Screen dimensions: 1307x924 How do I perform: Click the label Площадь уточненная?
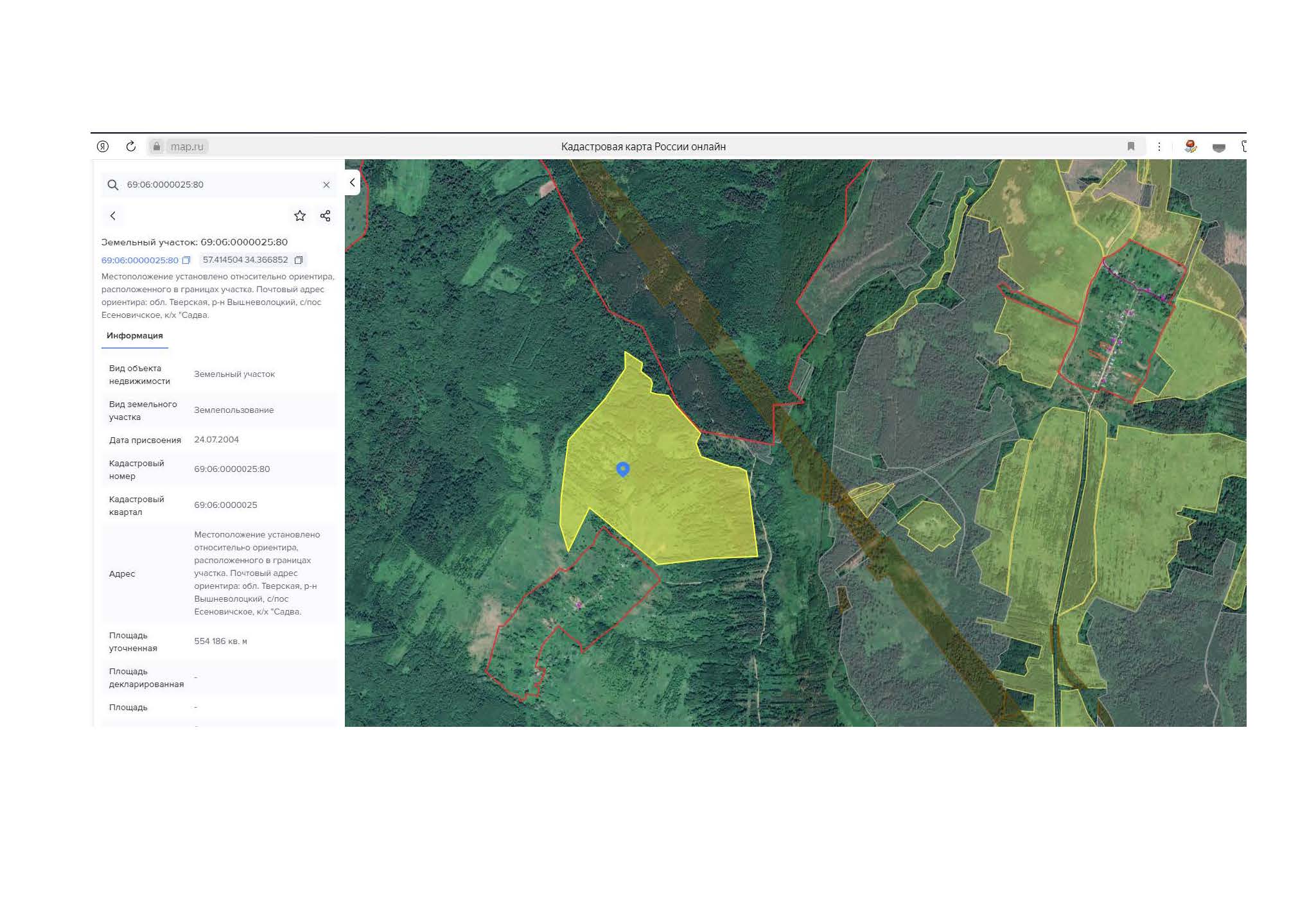pyautogui.click(x=133, y=642)
